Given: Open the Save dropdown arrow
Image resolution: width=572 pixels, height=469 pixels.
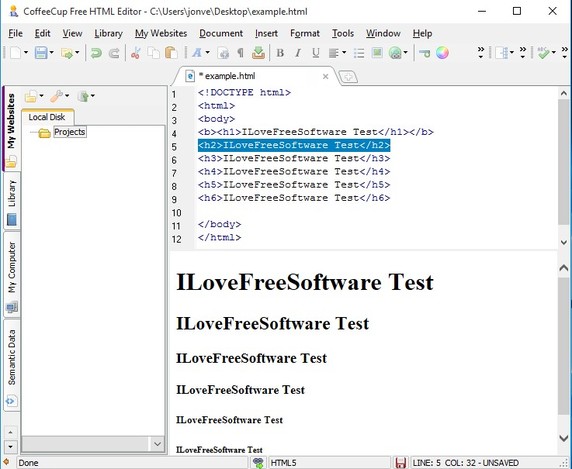Looking at the screenshot, I should point(51,53).
